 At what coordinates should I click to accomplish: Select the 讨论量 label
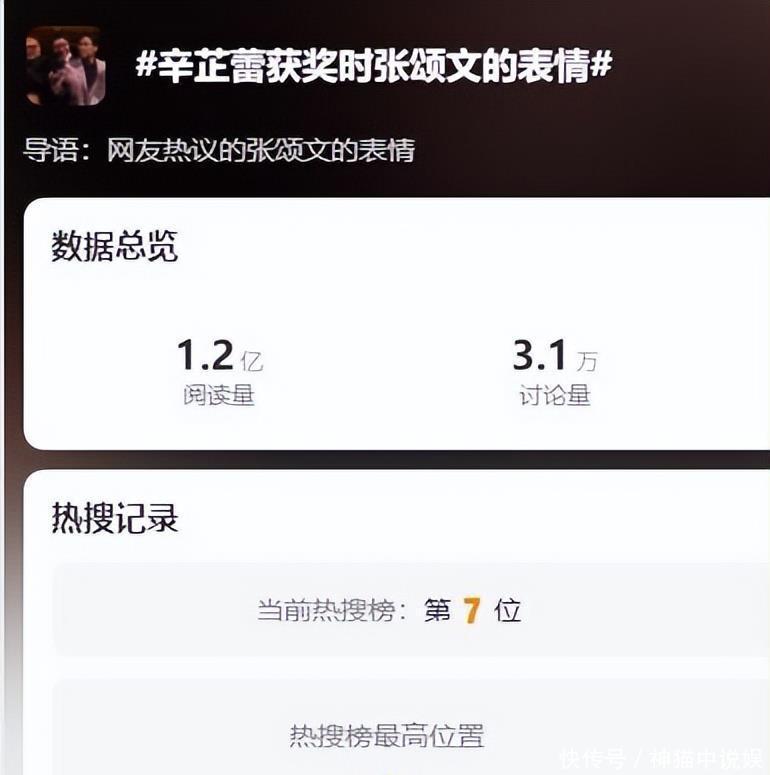point(555,395)
